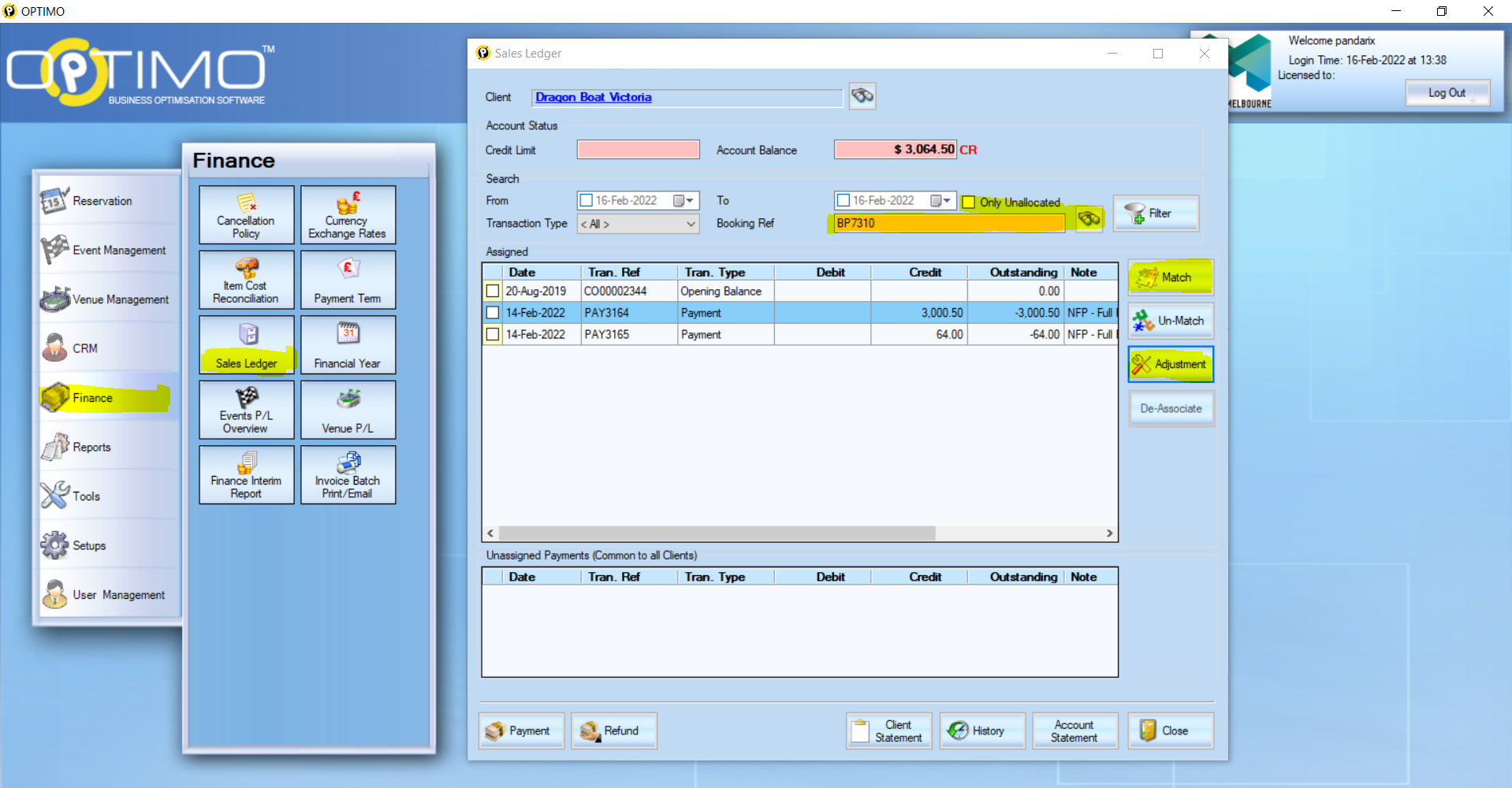The image size is (1512, 788).
Task: Open Event Management from the sidebar
Action: pyautogui.click(x=109, y=250)
